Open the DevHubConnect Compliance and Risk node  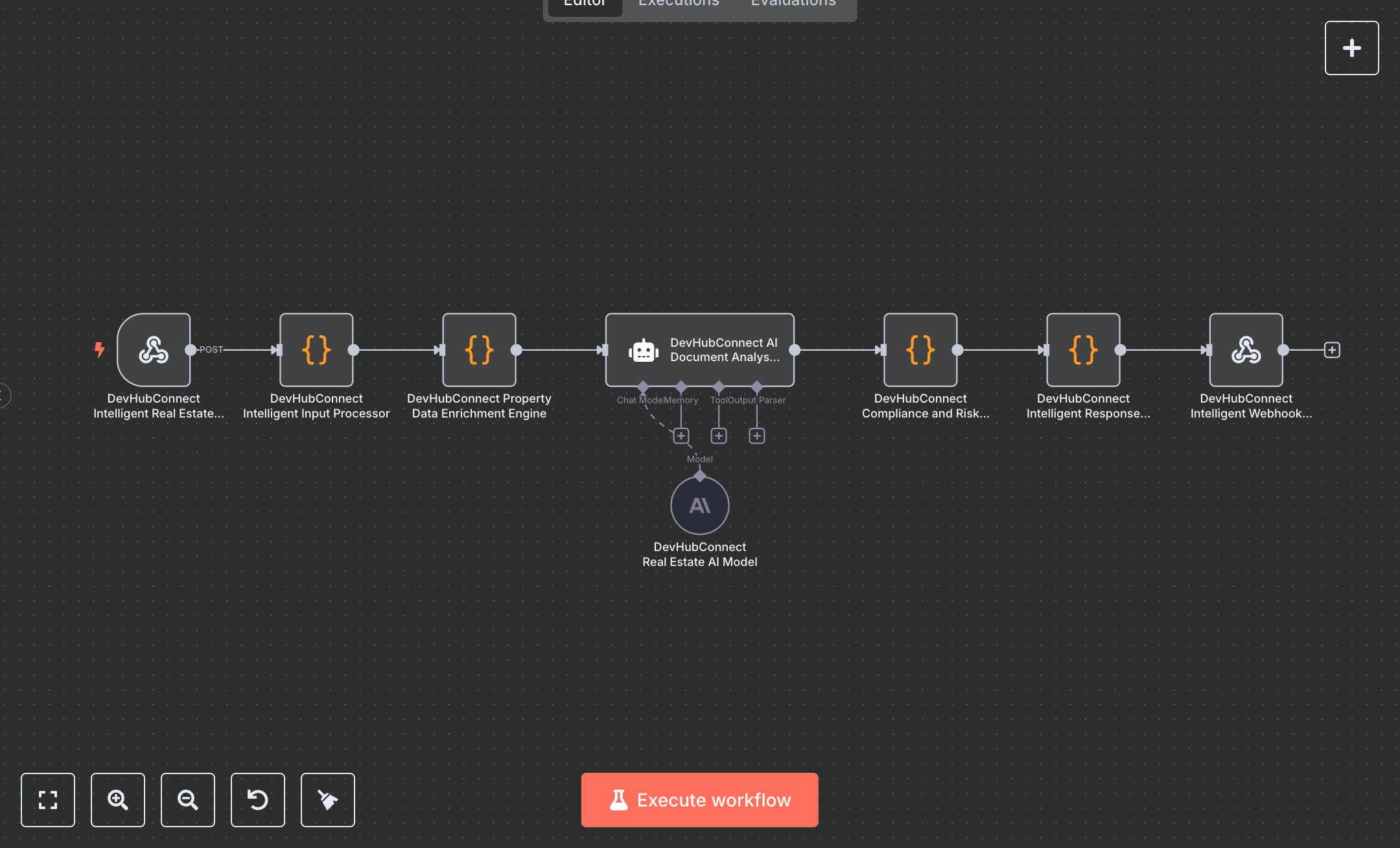(x=920, y=350)
